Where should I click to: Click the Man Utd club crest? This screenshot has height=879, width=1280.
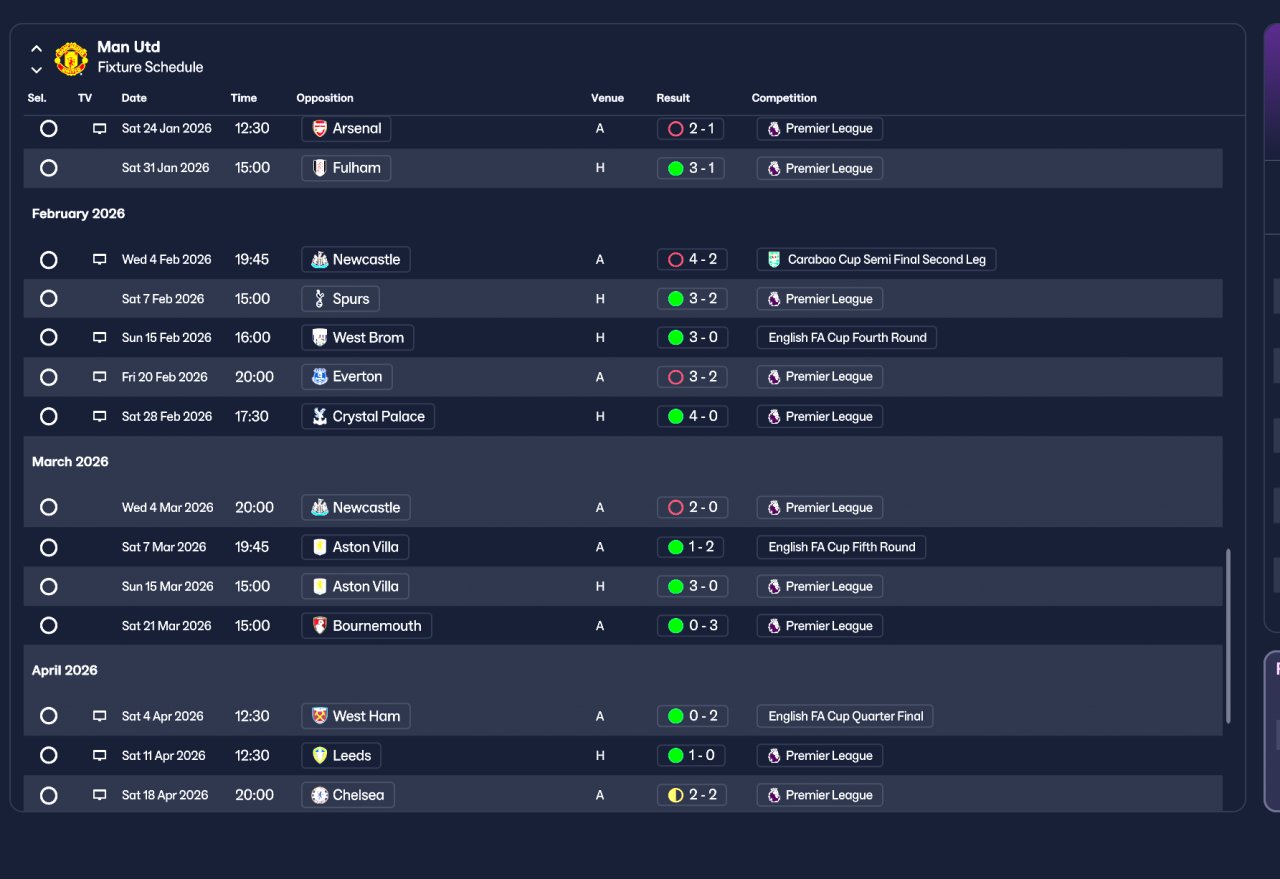(x=71, y=58)
